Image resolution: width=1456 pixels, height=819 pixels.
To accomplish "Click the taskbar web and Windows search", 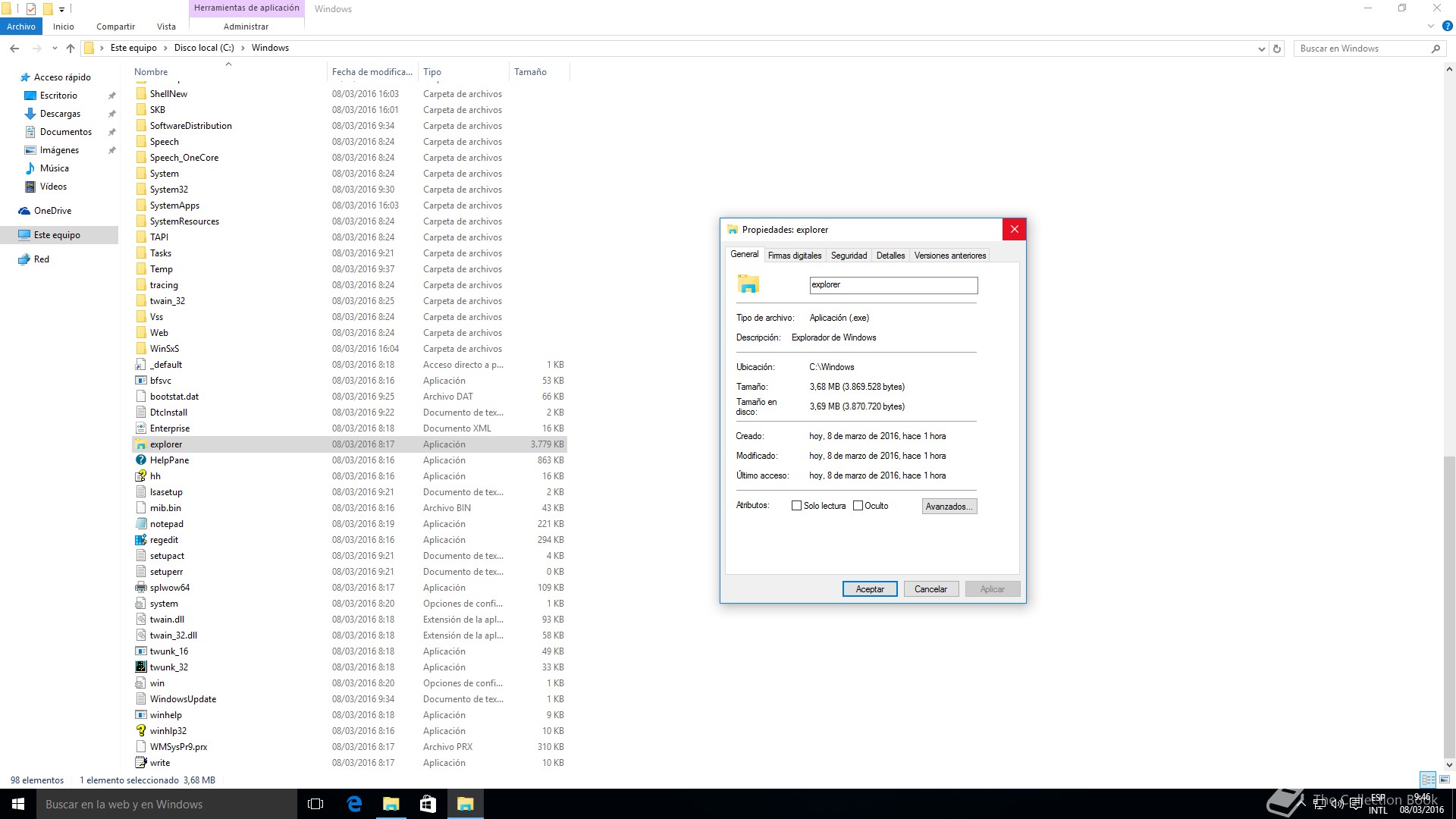I will point(167,804).
